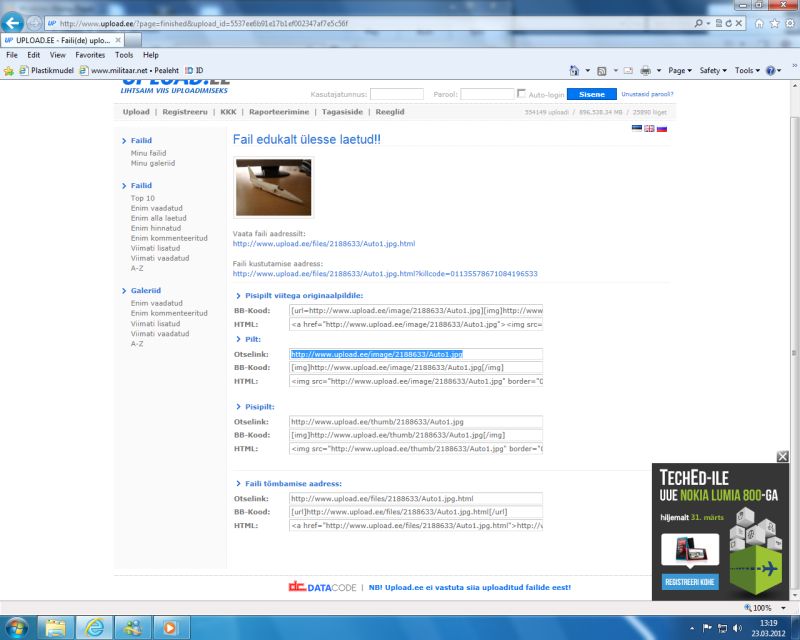Click the uploaded image thumbnail
The width and height of the screenshot is (800, 640).
273,187
